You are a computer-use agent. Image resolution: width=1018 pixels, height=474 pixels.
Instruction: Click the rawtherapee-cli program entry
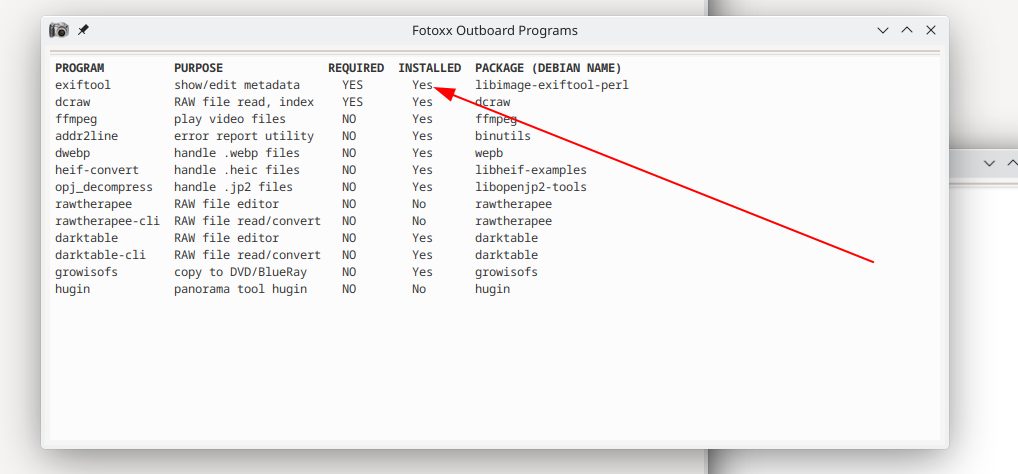[107, 221]
